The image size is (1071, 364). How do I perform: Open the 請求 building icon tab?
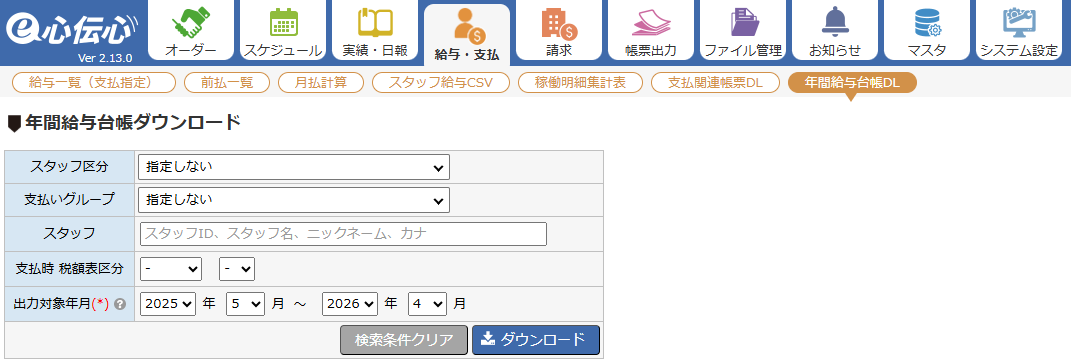[x=559, y=30]
